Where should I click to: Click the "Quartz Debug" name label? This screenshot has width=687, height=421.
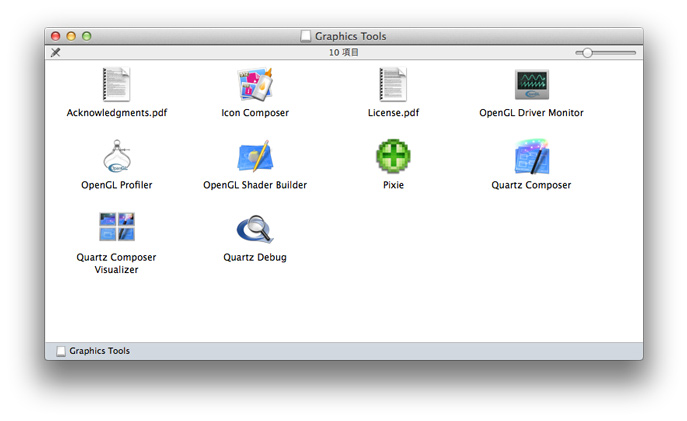pyautogui.click(x=255, y=257)
